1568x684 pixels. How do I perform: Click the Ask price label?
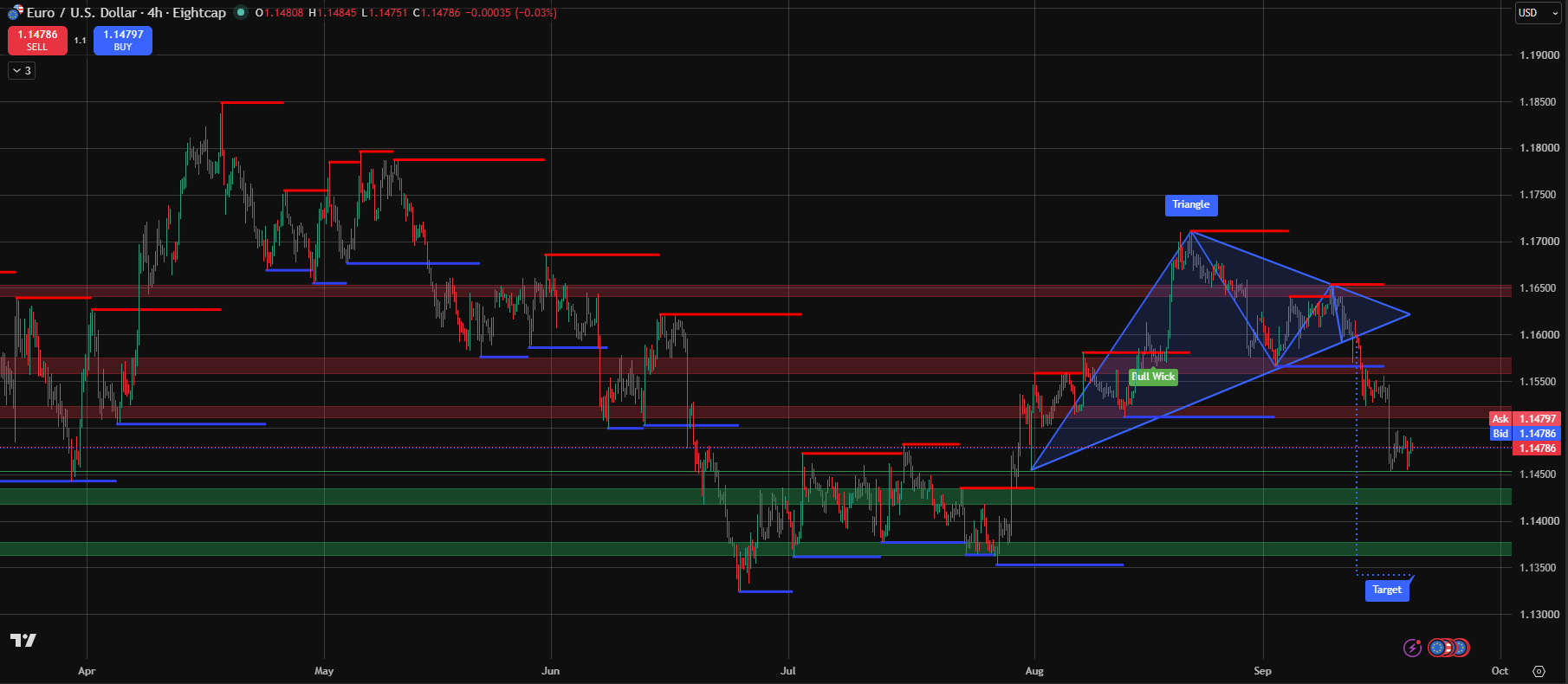pyautogui.click(x=1500, y=419)
